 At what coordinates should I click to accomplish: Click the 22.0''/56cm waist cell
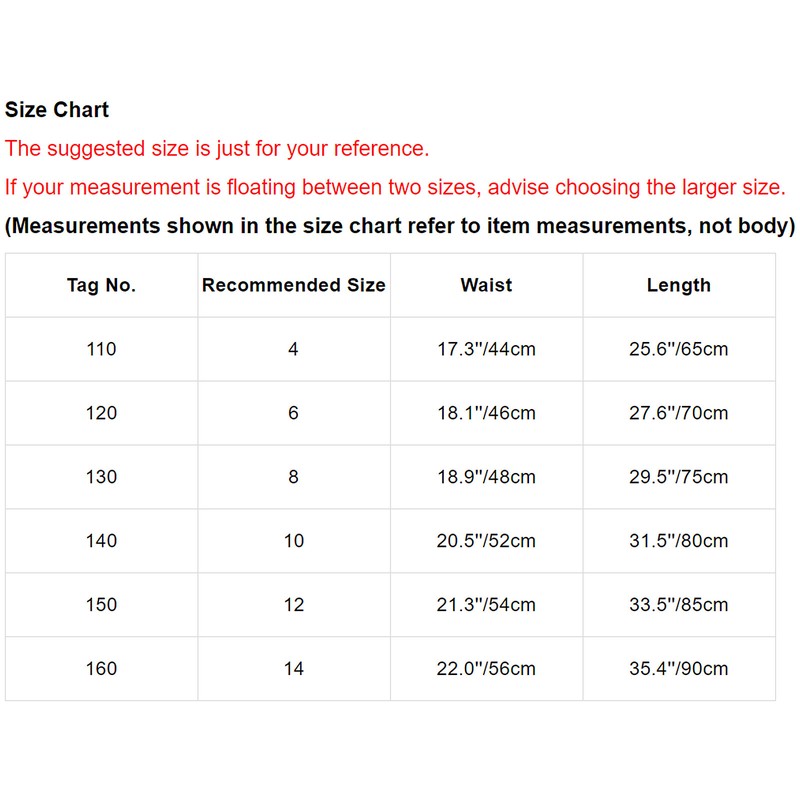486,669
